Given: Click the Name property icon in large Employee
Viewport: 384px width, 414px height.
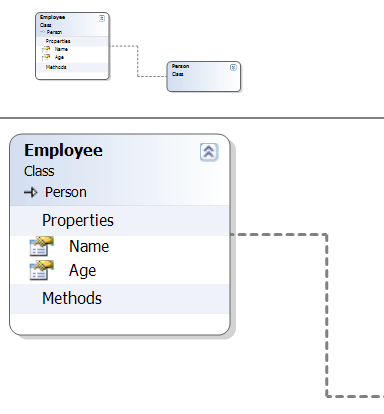Looking at the screenshot, I should click(x=41, y=246).
